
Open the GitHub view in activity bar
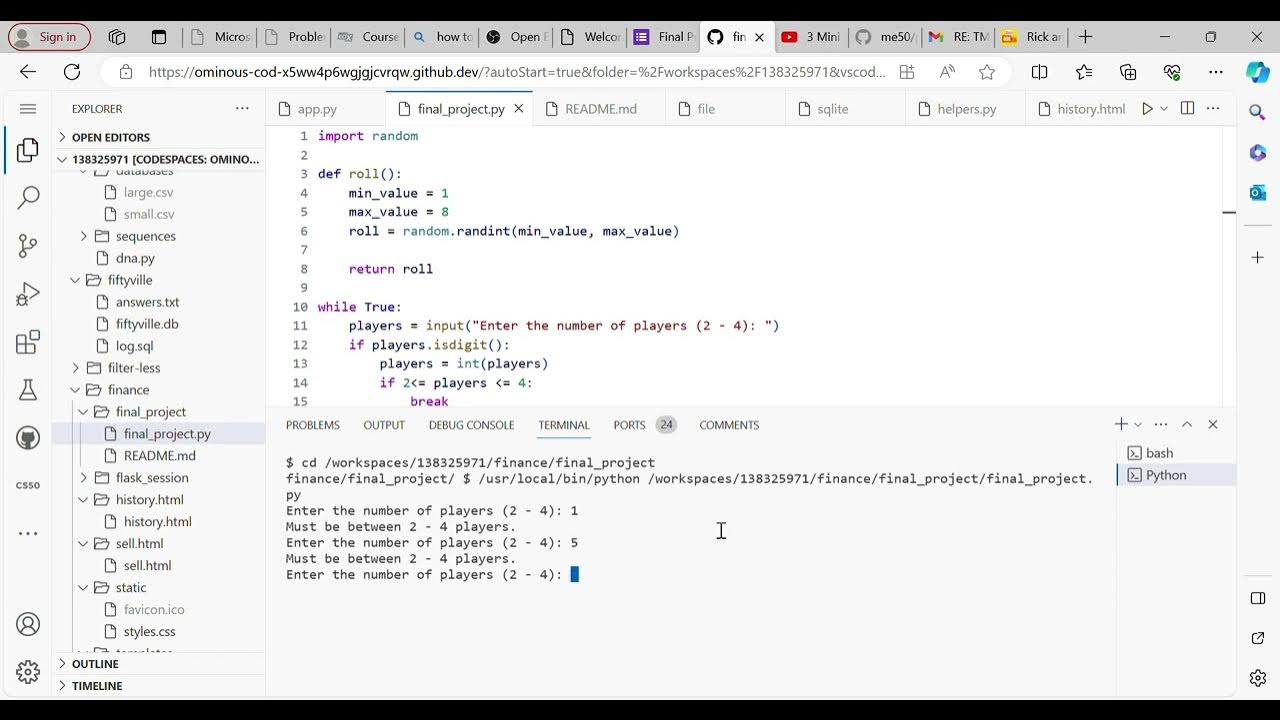click(x=28, y=438)
